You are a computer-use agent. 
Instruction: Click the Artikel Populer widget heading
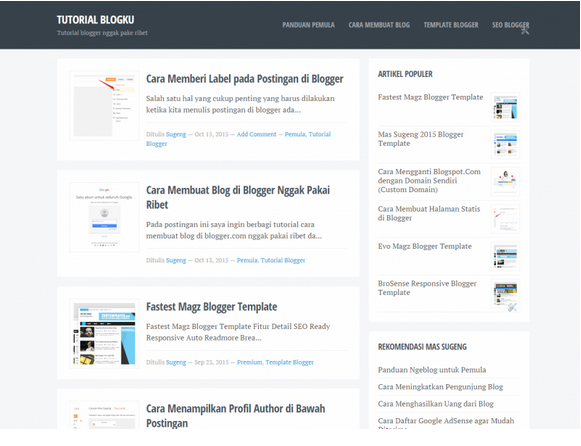click(405, 74)
